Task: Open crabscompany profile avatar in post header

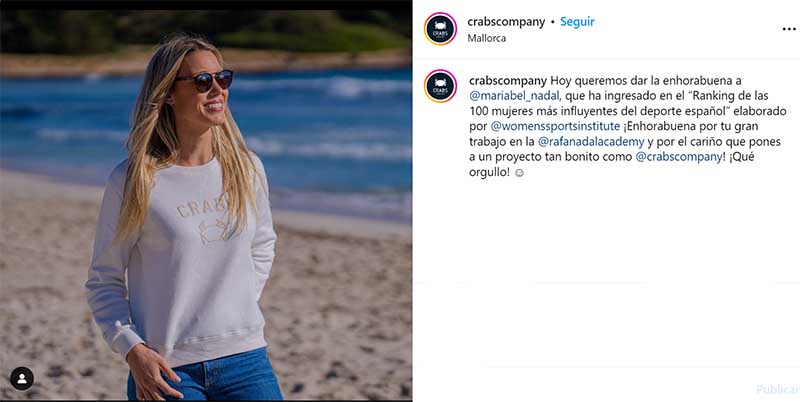Action: (x=440, y=29)
